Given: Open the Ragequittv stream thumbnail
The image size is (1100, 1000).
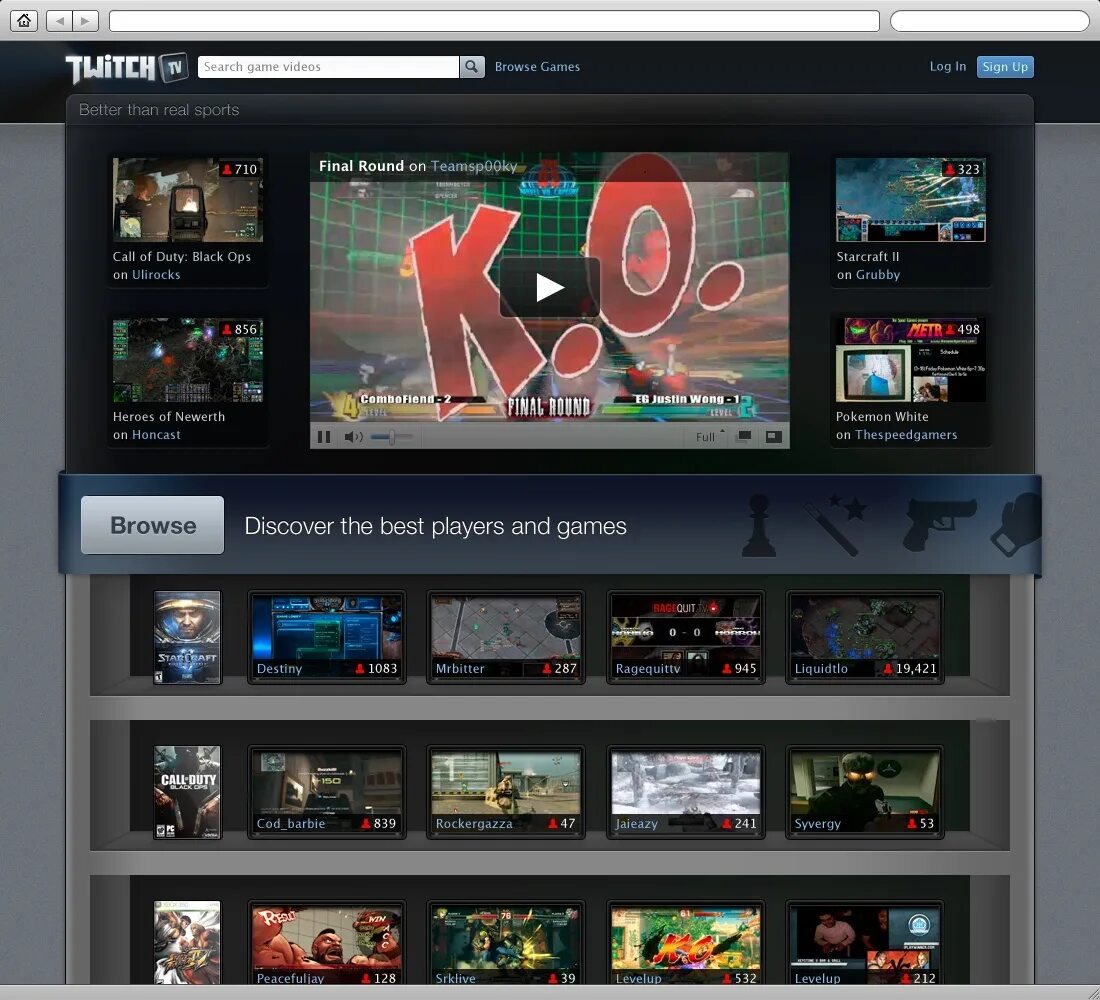Looking at the screenshot, I should point(685,636).
